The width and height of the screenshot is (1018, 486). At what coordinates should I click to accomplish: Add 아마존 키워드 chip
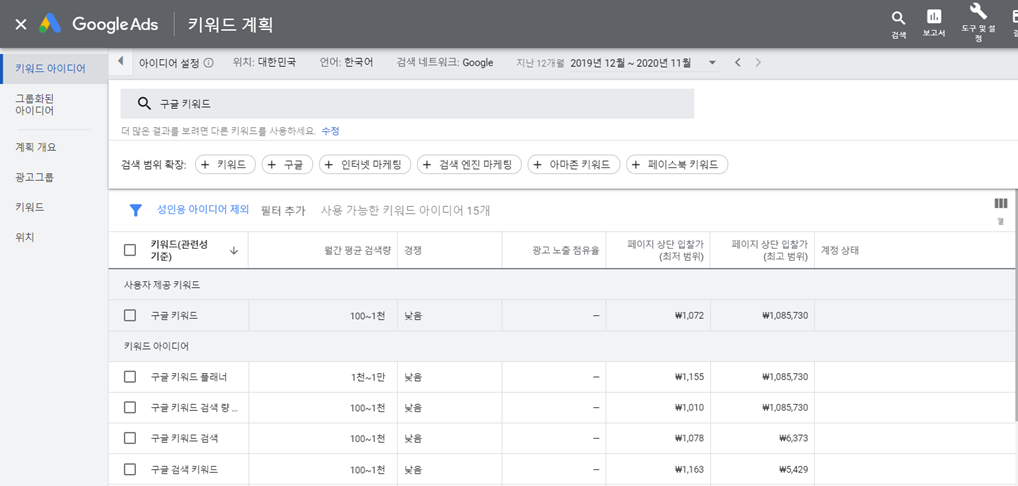[x=574, y=165]
